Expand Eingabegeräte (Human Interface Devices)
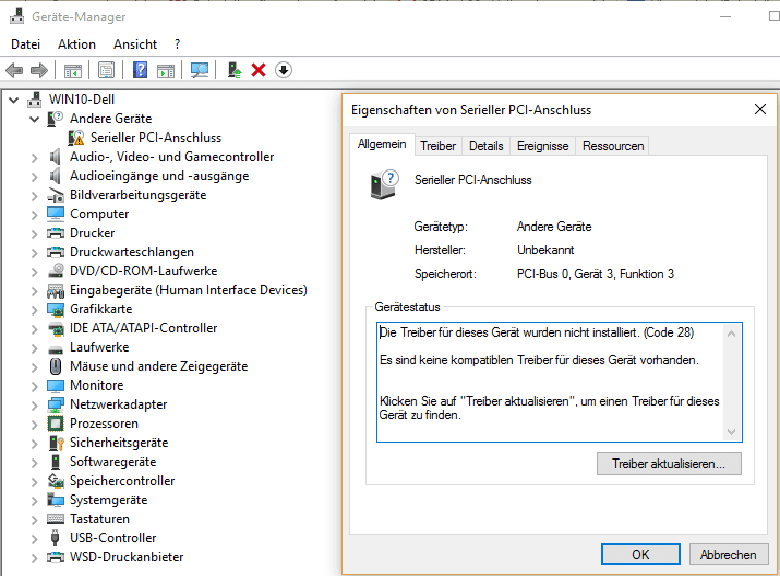 (34, 291)
